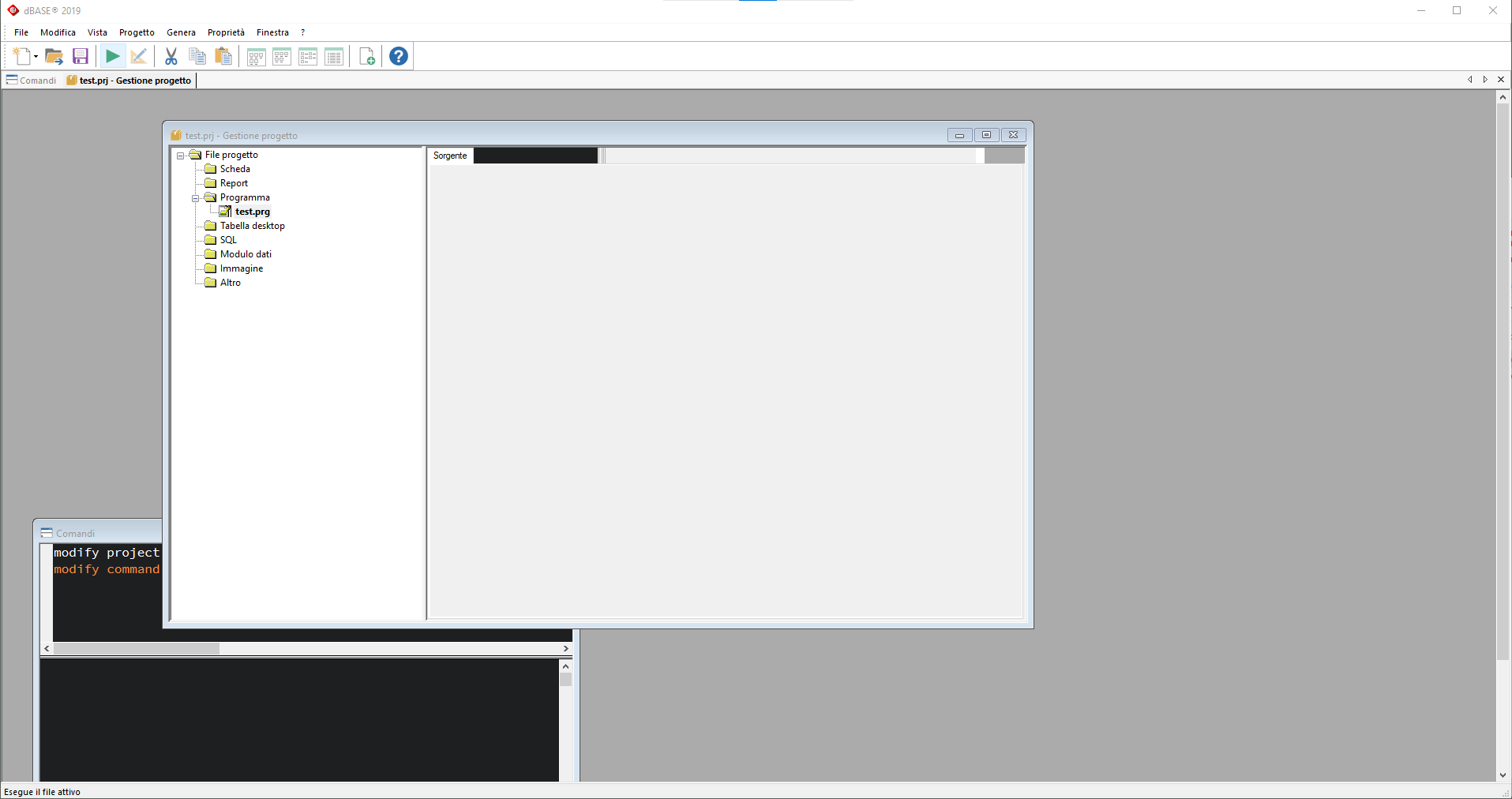Select the Sorgente tab
1512x799 pixels.
coord(450,156)
